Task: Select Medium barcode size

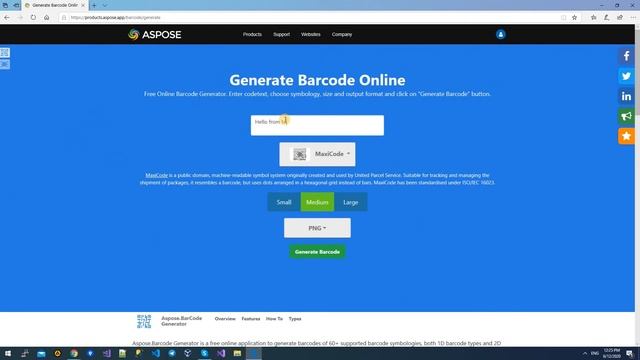Action: (x=317, y=202)
